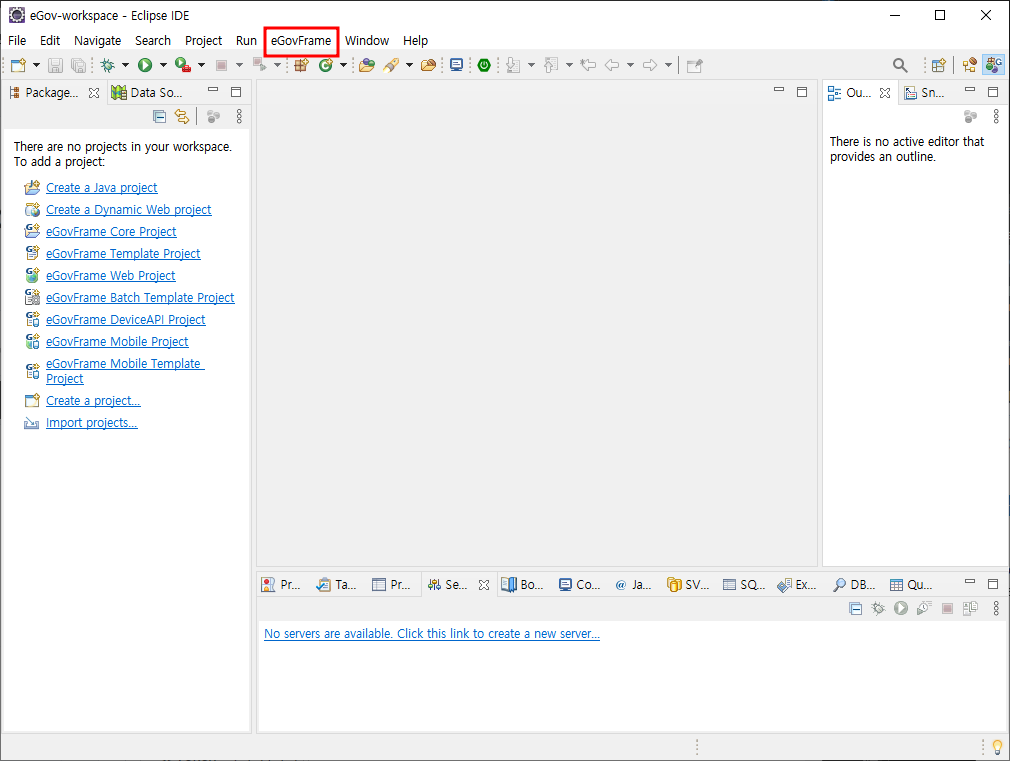
Task: Click the Open Perspective icon
Action: (x=939, y=65)
